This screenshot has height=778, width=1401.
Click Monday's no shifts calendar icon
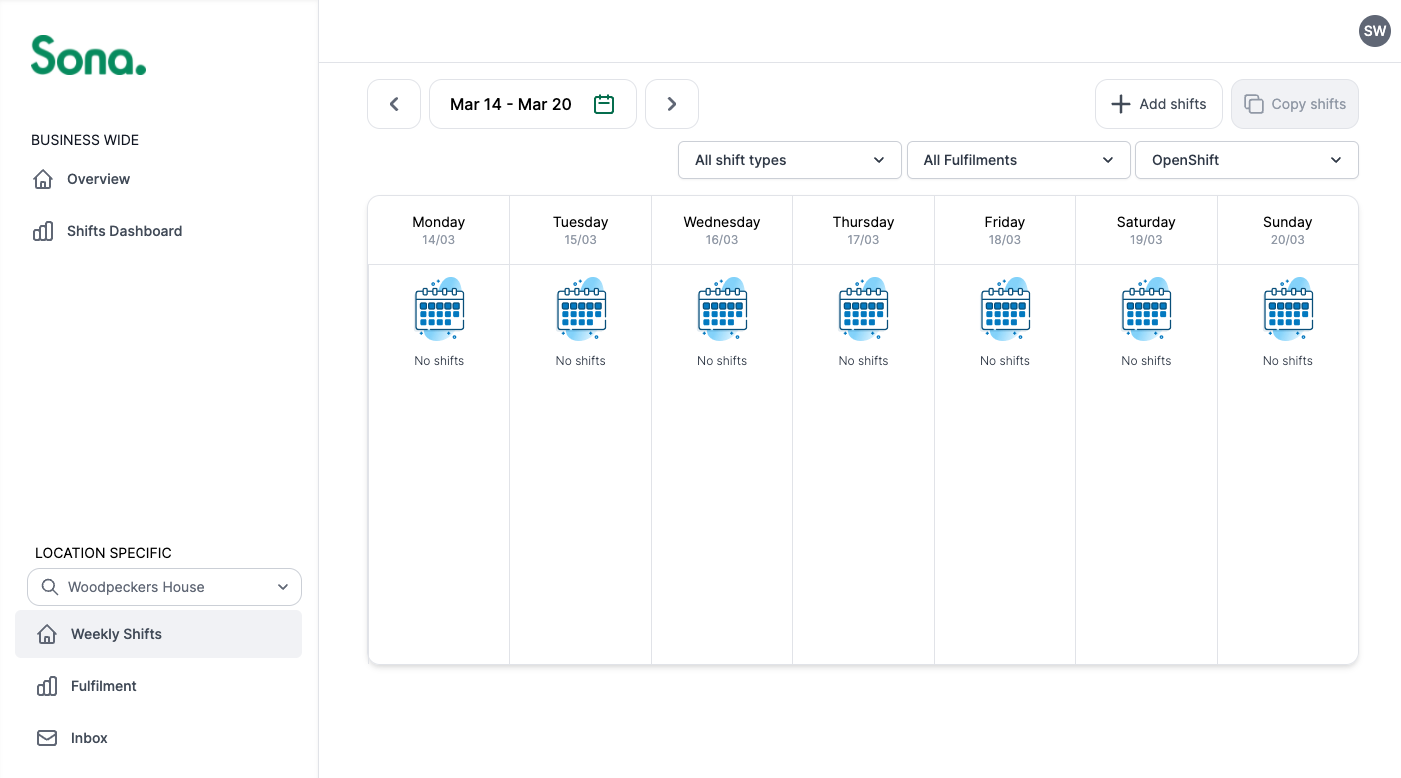439,309
